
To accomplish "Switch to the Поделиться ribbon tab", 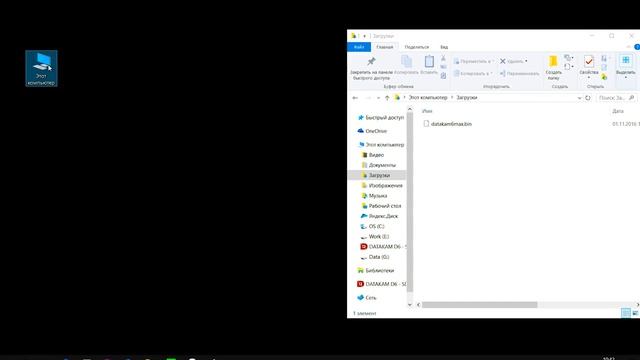I will (416, 47).
